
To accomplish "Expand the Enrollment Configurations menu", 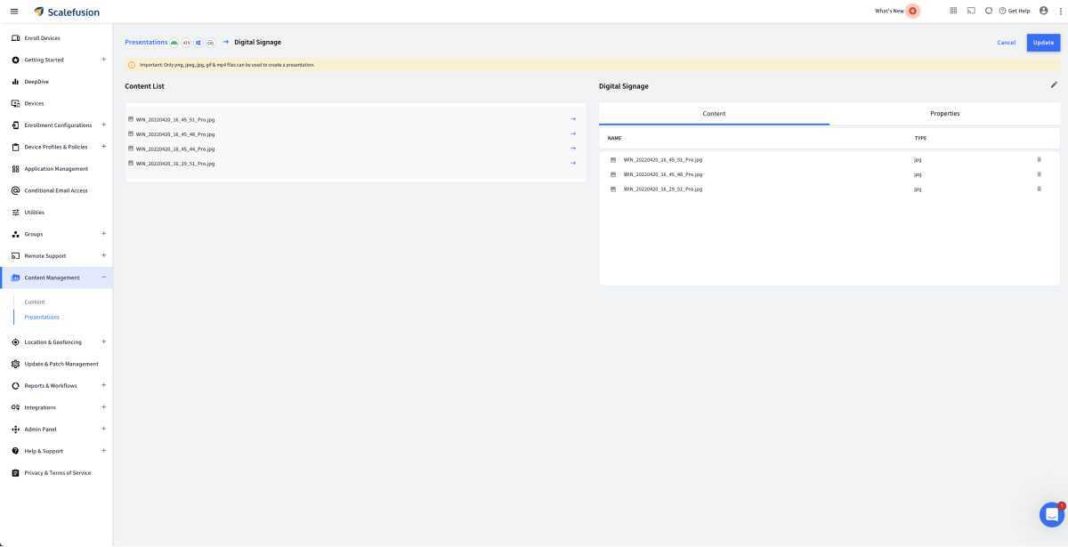I will coord(103,125).
